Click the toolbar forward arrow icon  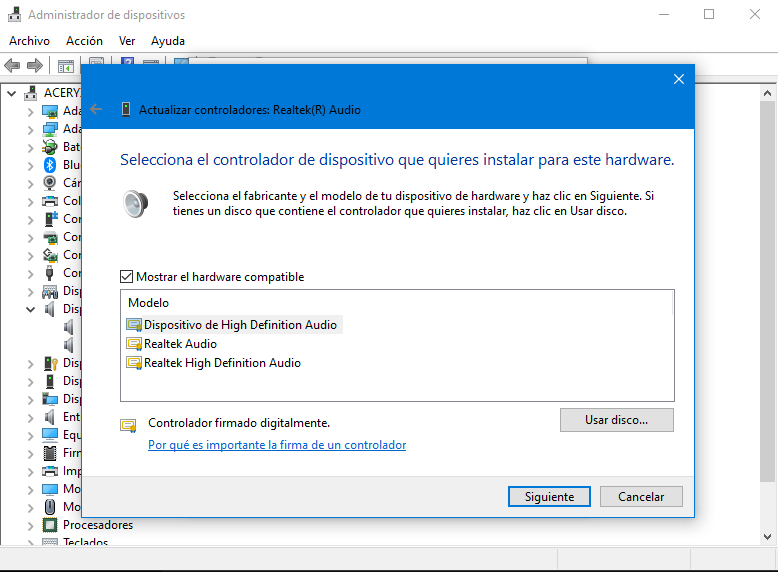click(34, 66)
